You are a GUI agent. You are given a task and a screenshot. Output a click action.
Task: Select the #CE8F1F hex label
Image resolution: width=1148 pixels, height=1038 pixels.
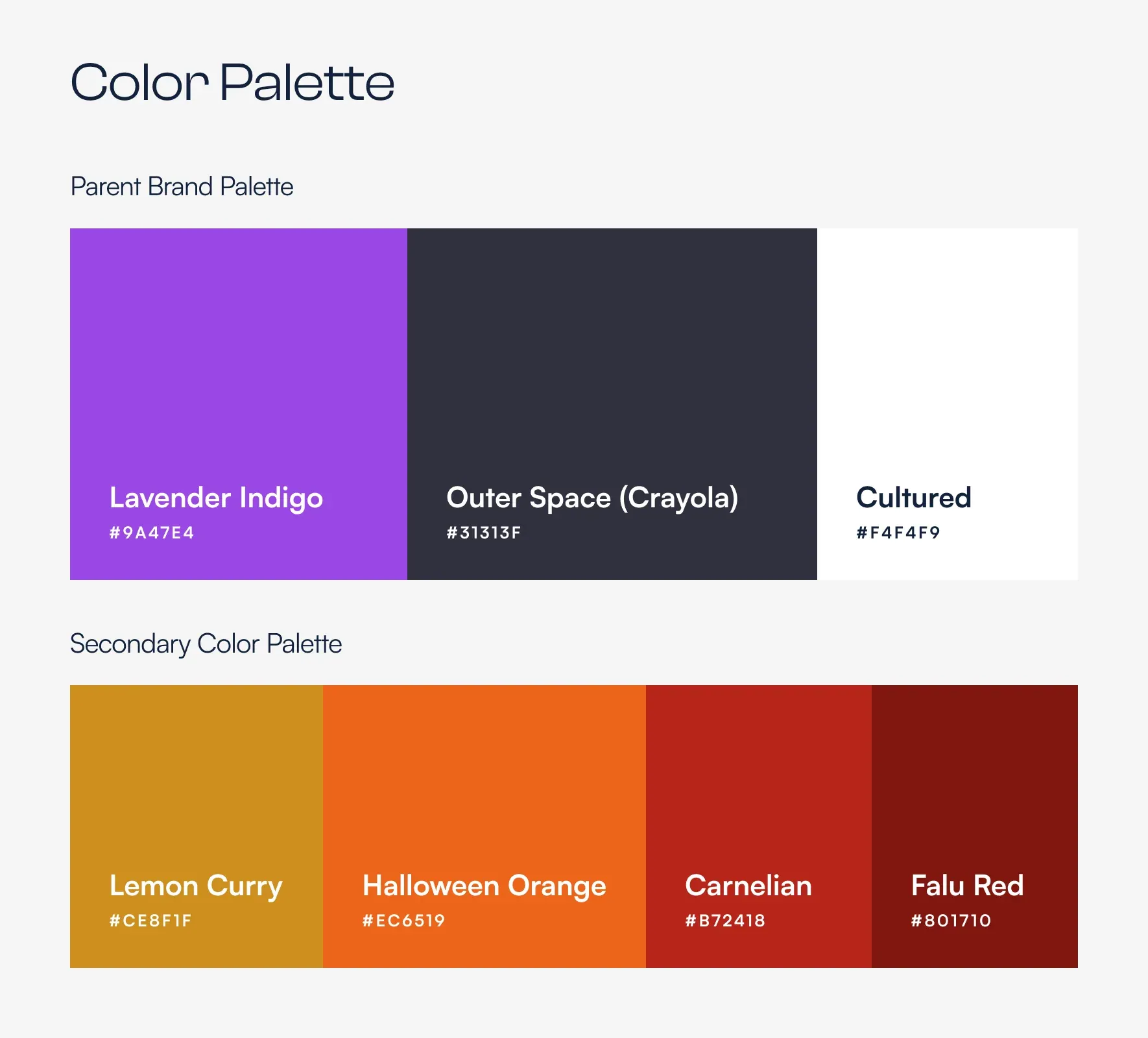coord(150,921)
